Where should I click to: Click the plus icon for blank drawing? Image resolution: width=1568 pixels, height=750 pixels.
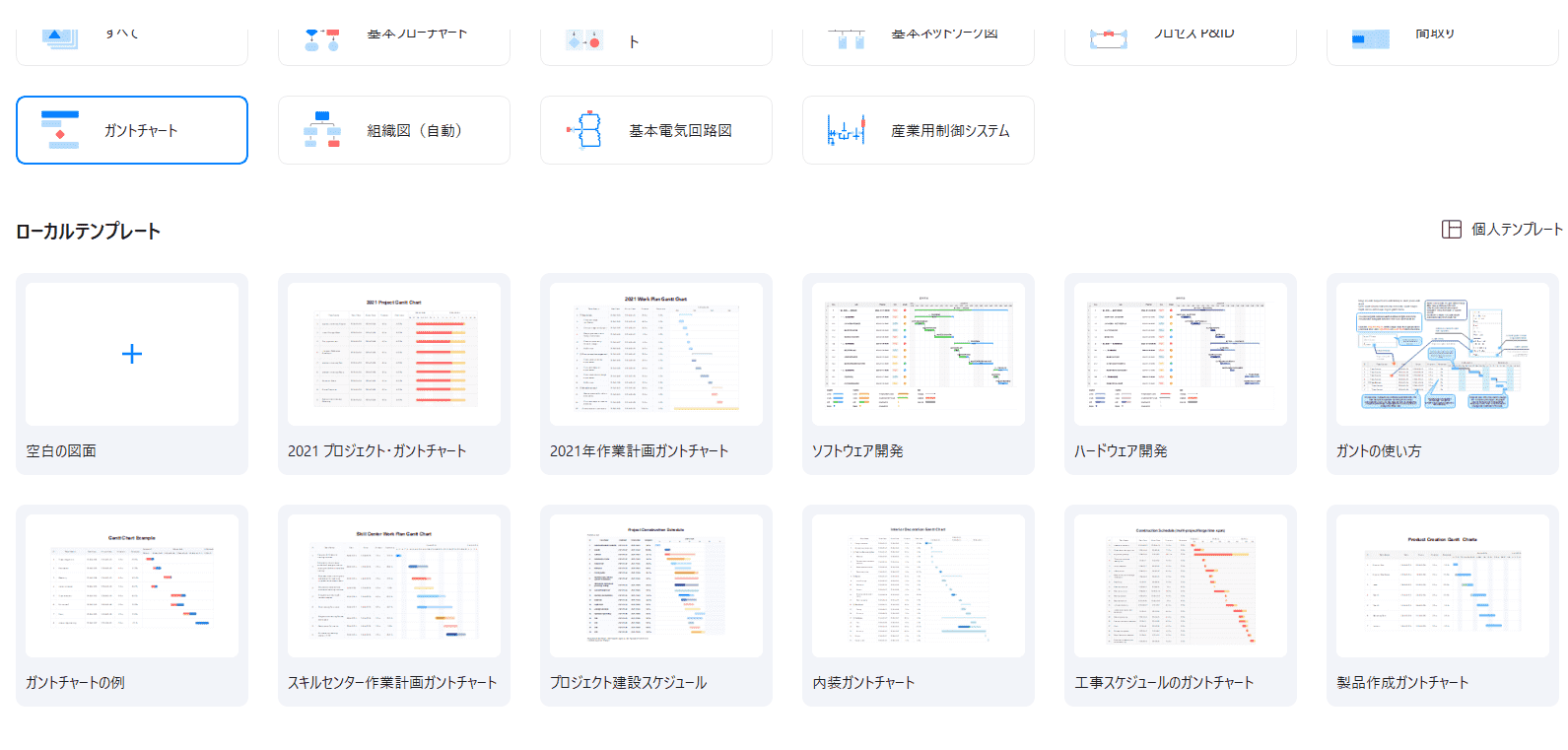132,354
